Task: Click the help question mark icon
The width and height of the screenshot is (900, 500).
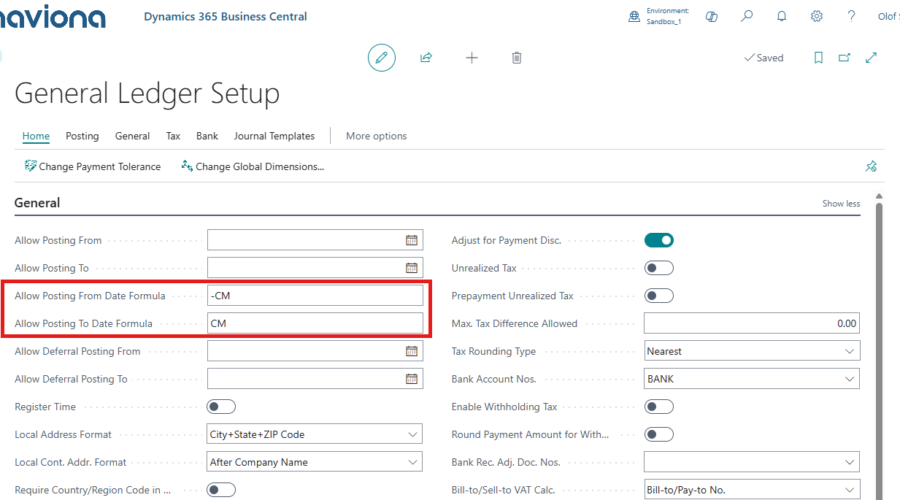Action: tap(851, 16)
